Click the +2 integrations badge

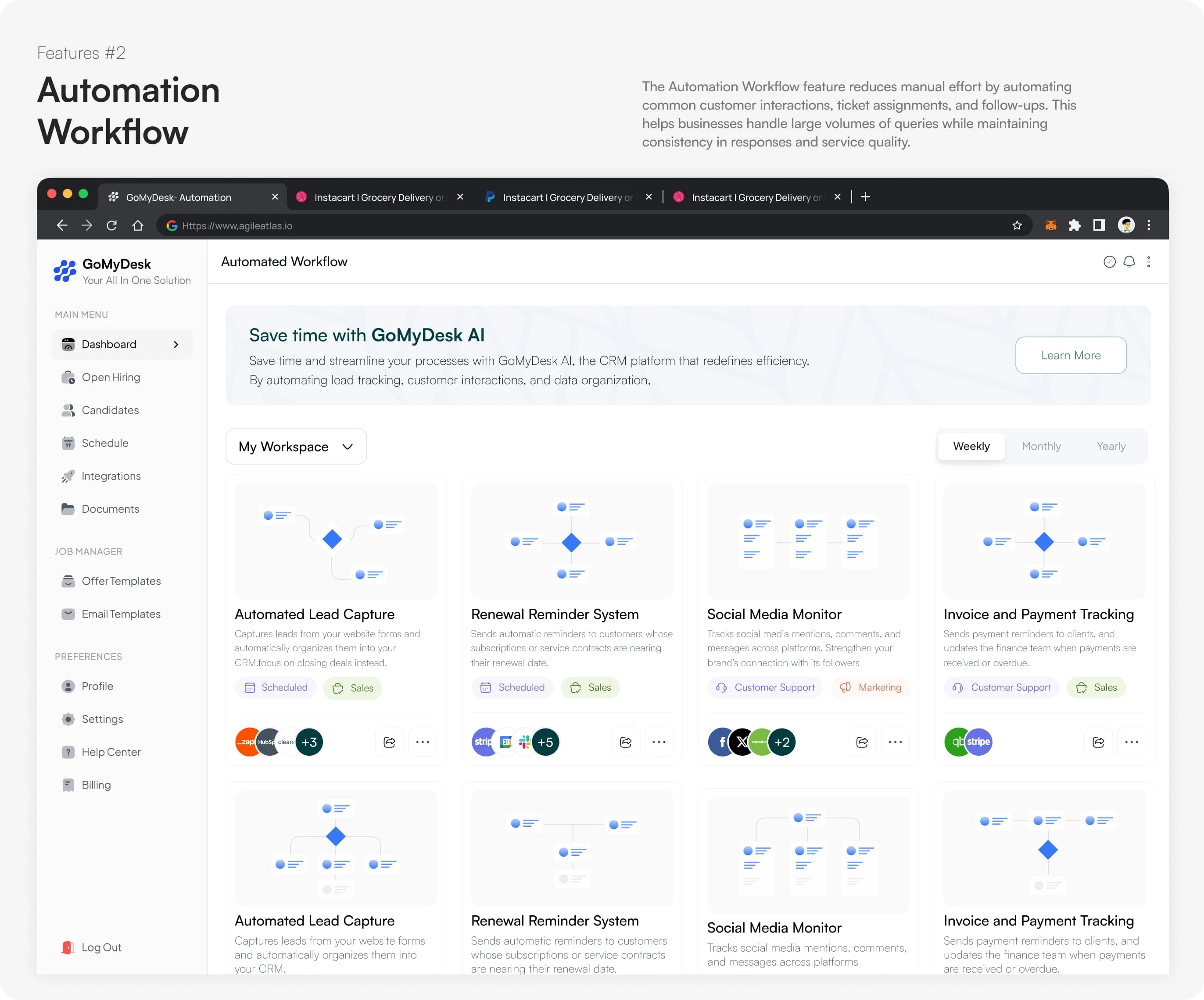[782, 742]
